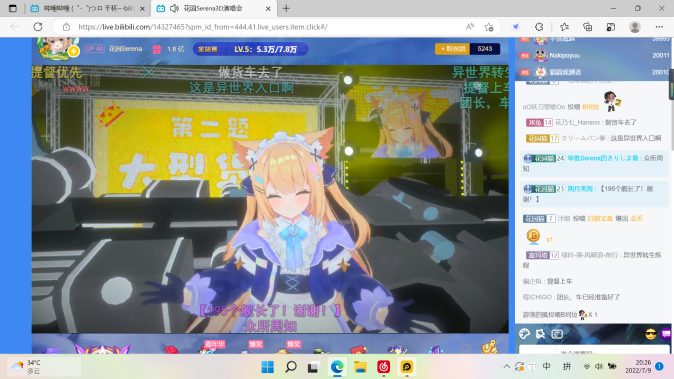Viewport: 674px width, 379px height.
Task: Click the blue bird extension icon
Action: point(516,27)
